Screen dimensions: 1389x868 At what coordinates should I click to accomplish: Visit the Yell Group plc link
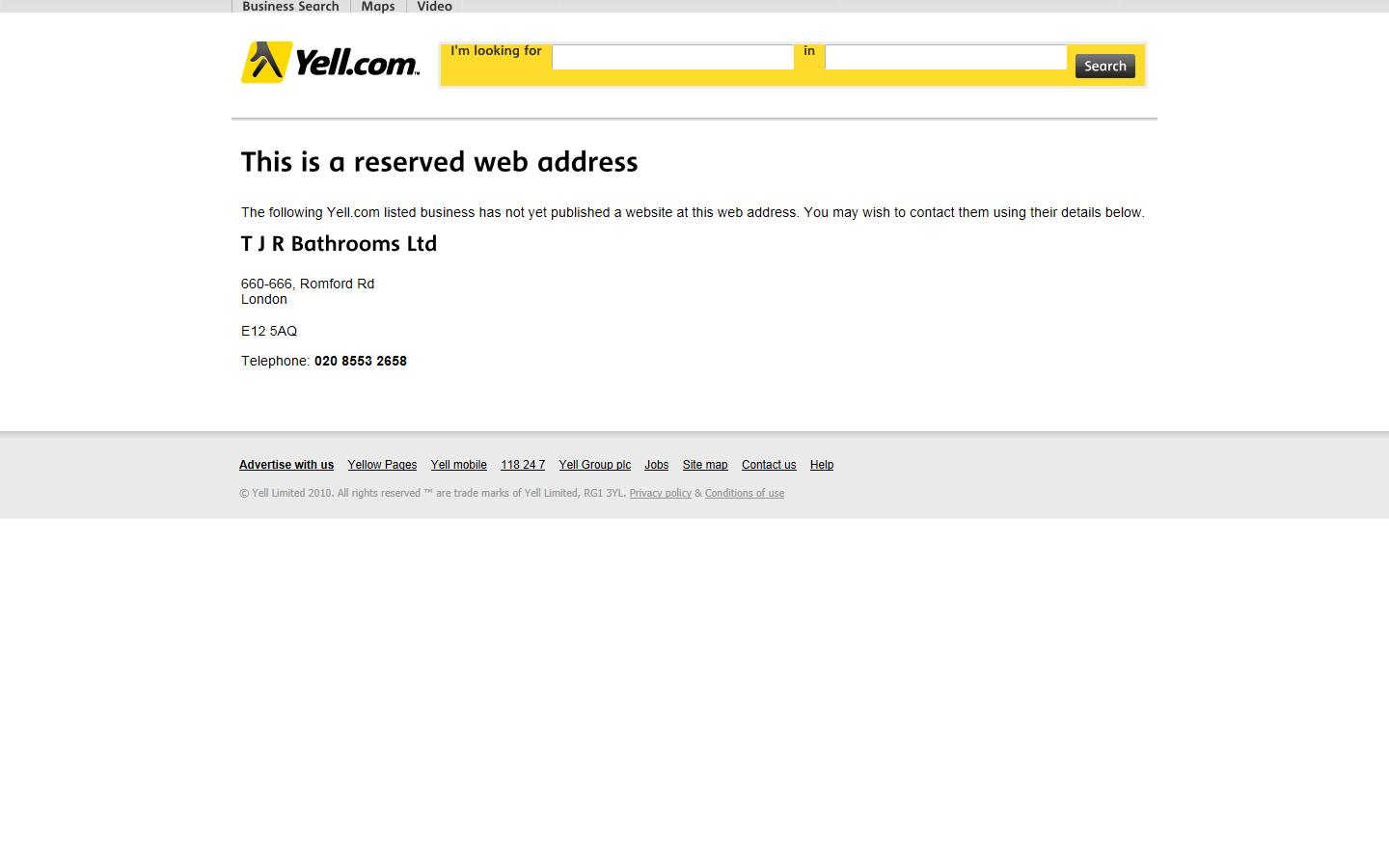coord(595,465)
